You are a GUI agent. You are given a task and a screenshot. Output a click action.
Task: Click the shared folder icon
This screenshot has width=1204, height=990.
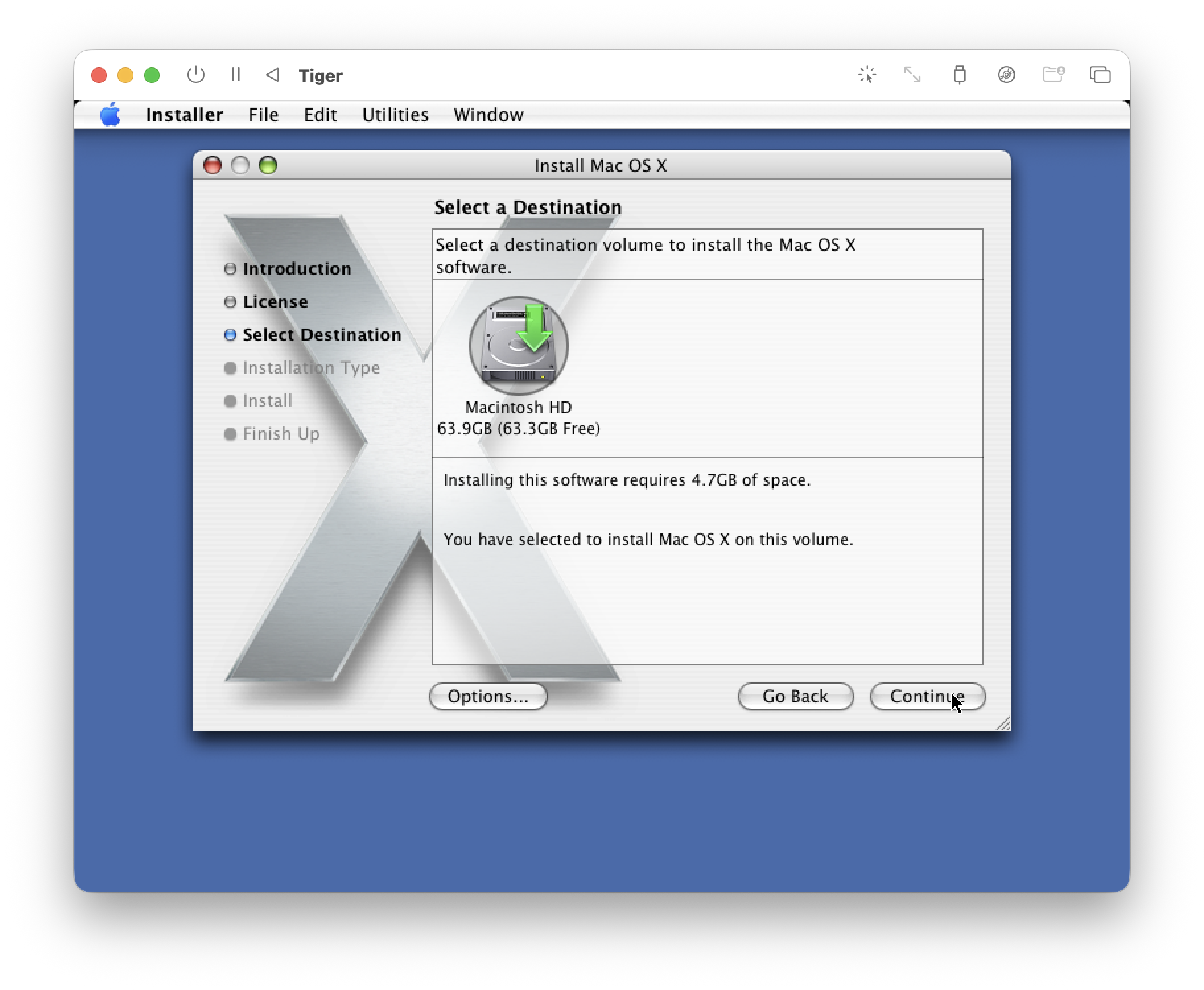pyautogui.click(x=1053, y=75)
